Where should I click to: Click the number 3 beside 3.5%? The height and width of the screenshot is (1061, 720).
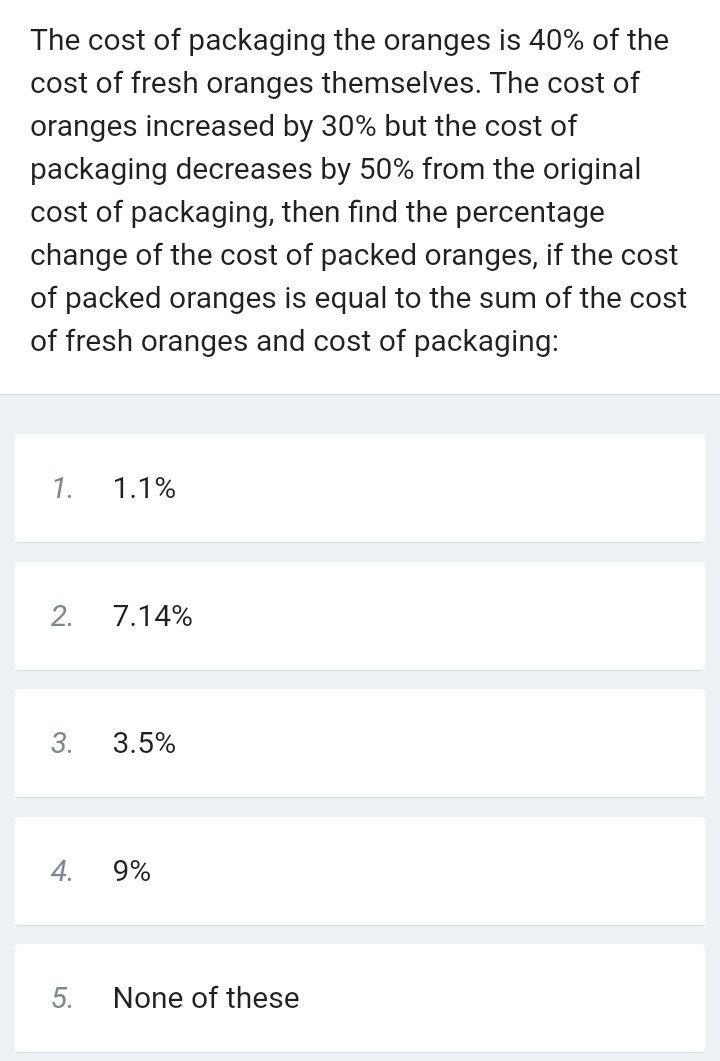[x=60, y=744]
